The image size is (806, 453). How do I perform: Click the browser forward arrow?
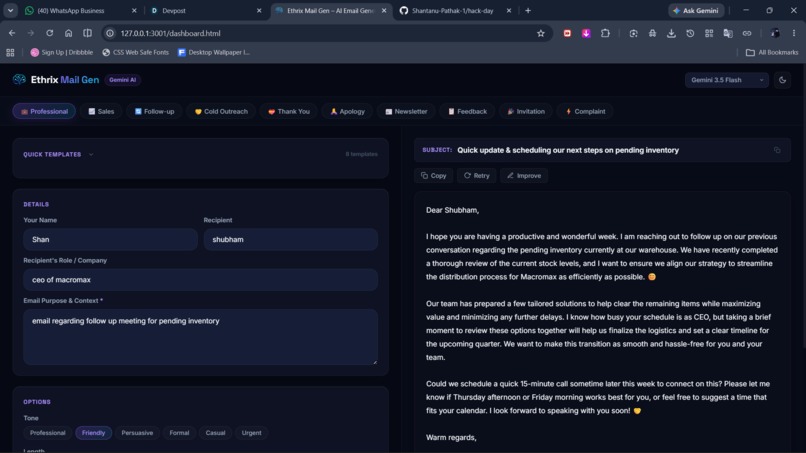[31, 33]
